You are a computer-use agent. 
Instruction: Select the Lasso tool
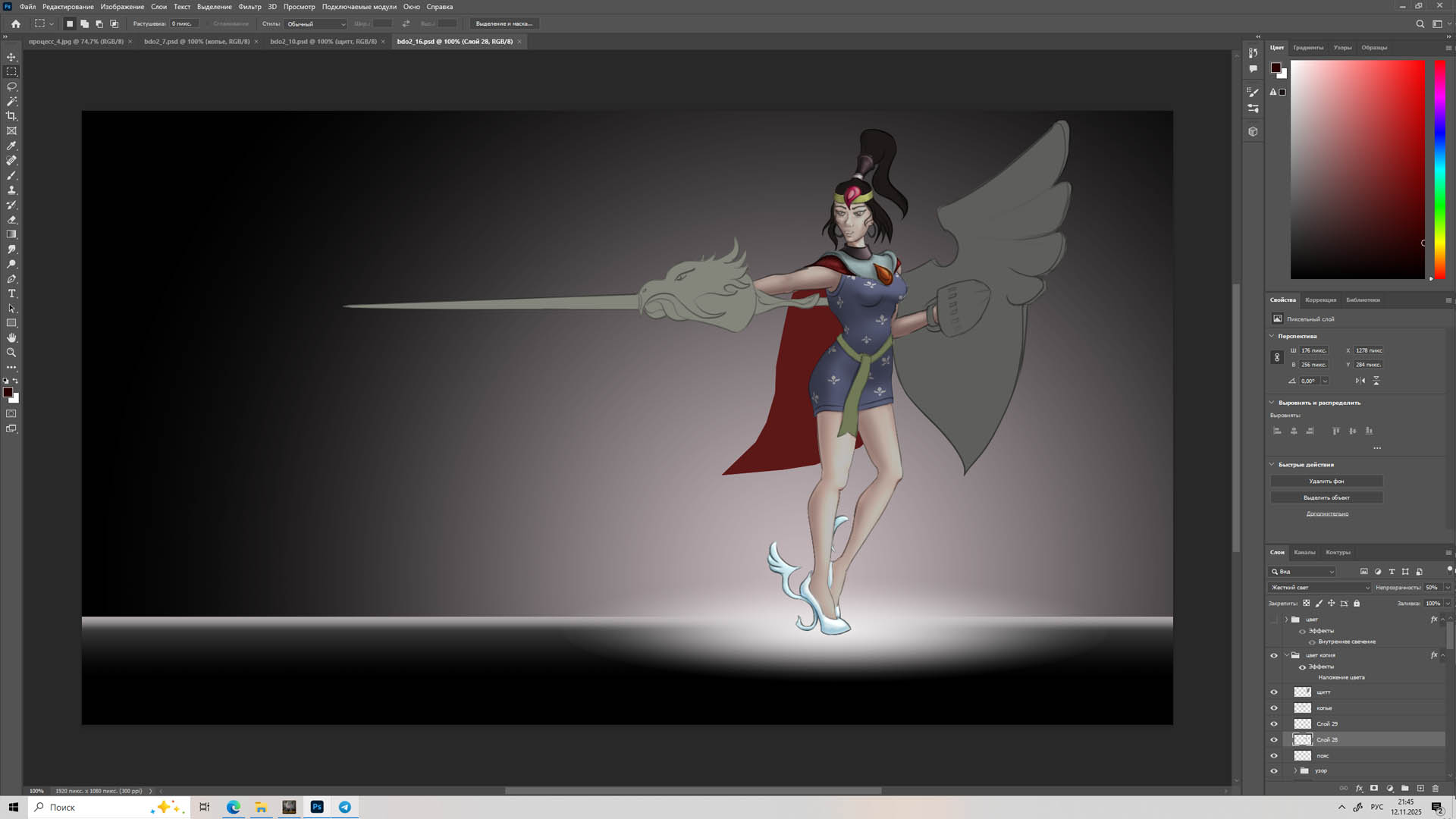point(11,86)
